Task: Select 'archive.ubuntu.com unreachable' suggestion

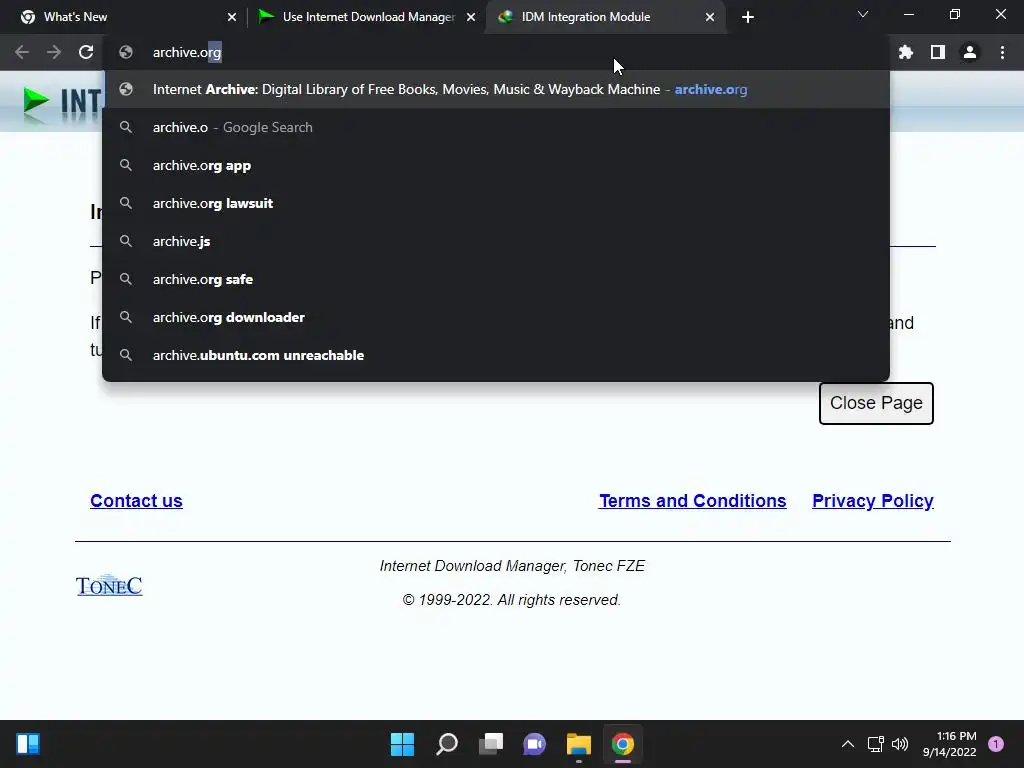Action: click(496, 355)
